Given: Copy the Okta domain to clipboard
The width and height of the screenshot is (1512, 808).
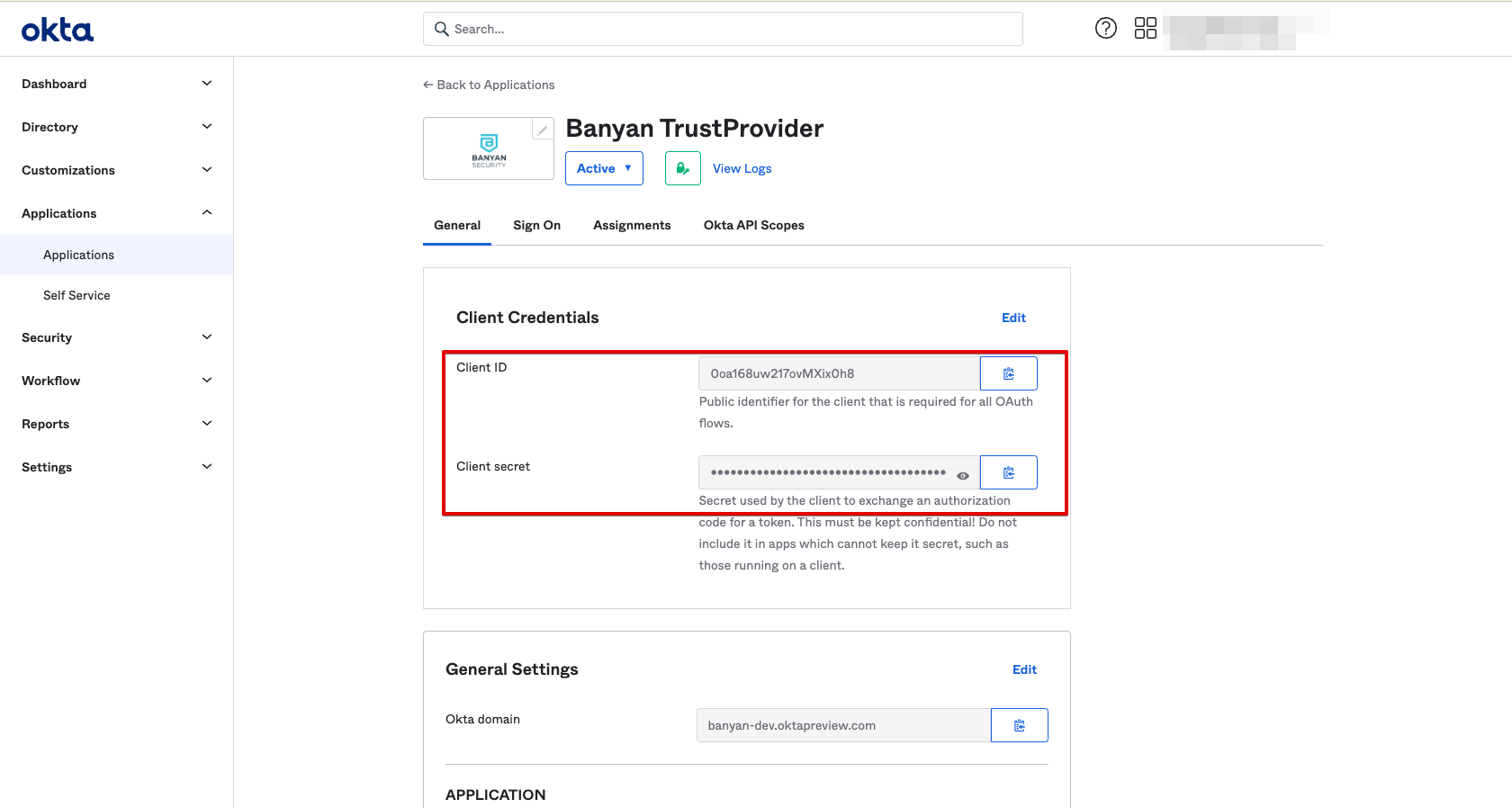Looking at the screenshot, I should 1019,725.
